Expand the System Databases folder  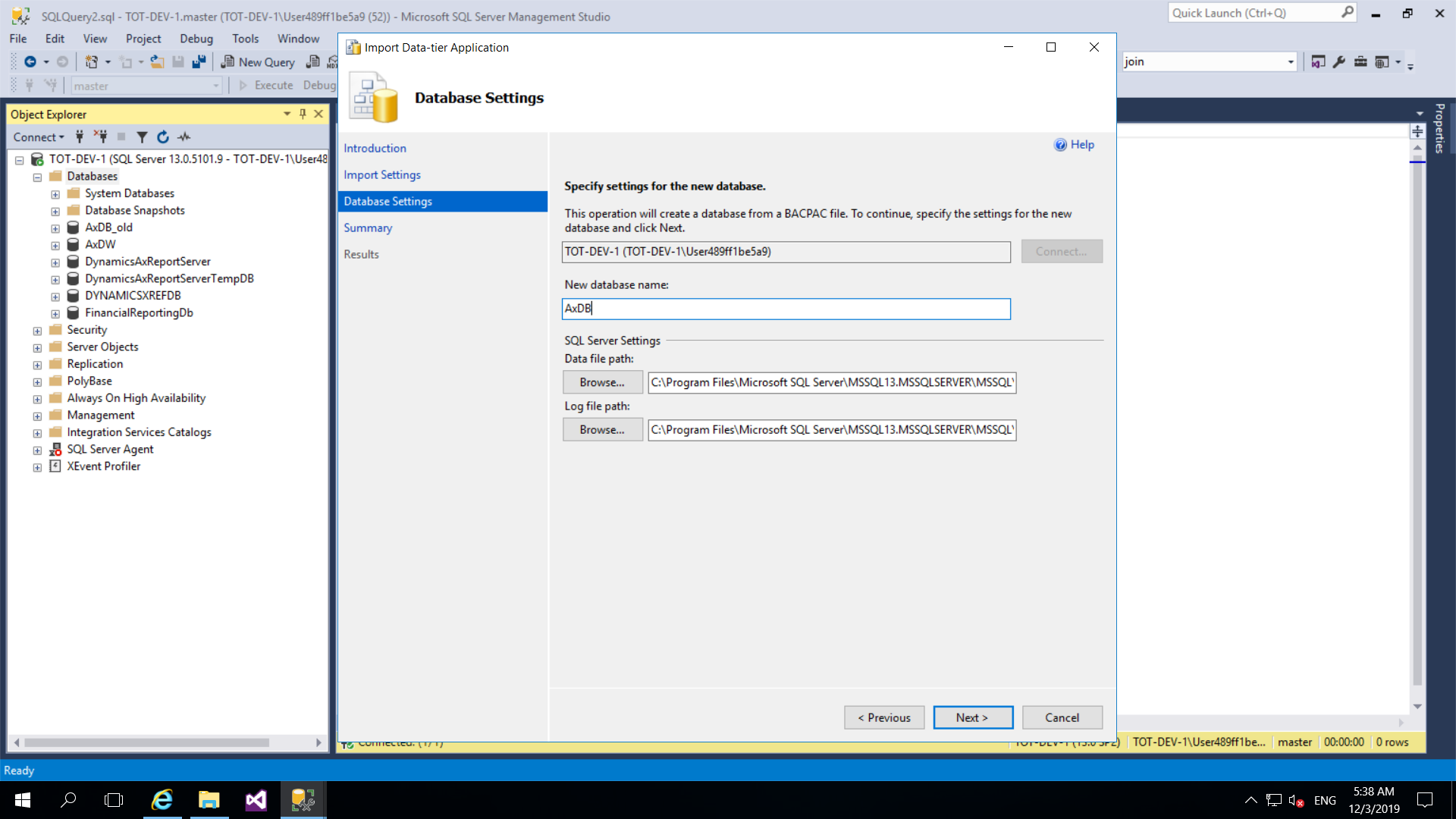pyautogui.click(x=55, y=194)
